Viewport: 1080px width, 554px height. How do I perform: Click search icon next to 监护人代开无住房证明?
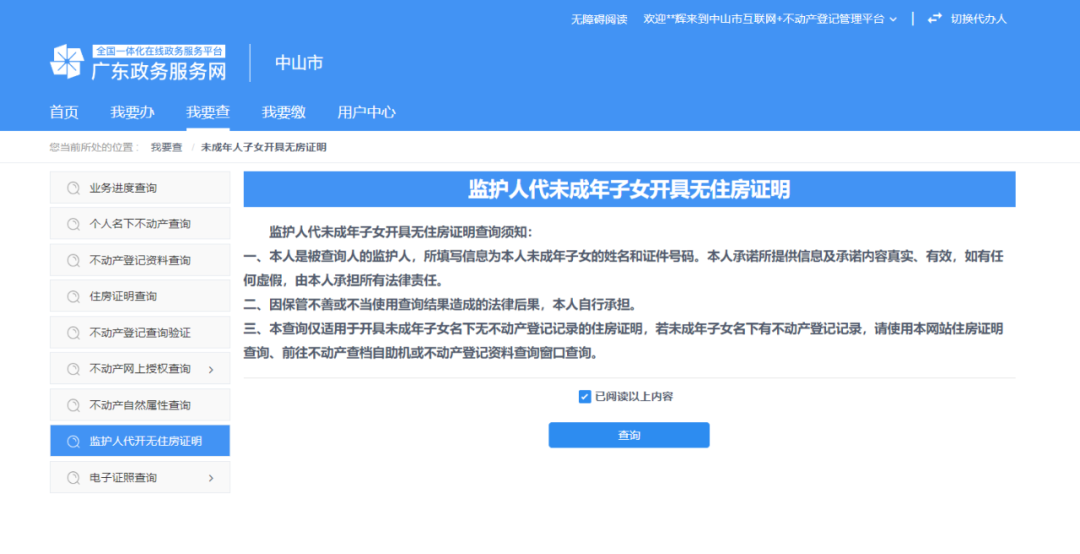[73, 442]
